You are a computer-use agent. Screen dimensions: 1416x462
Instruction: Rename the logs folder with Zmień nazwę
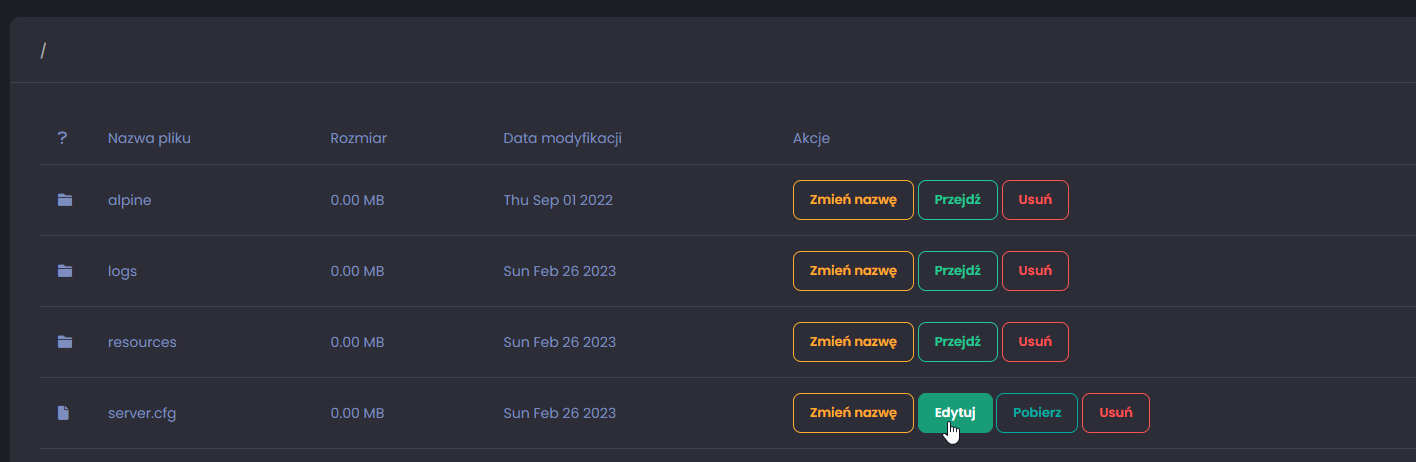click(x=853, y=271)
